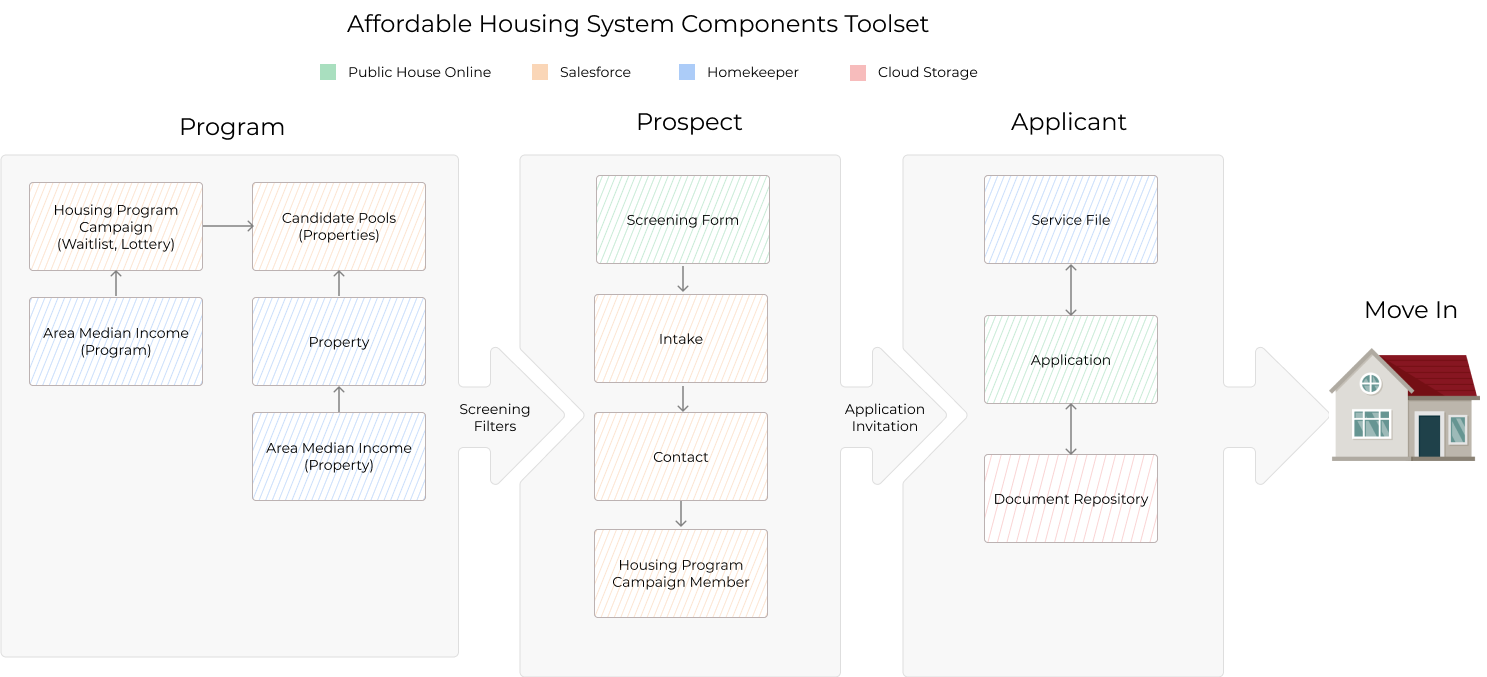Select the Contact box
This screenshot has width=1487, height=677.
681,456
